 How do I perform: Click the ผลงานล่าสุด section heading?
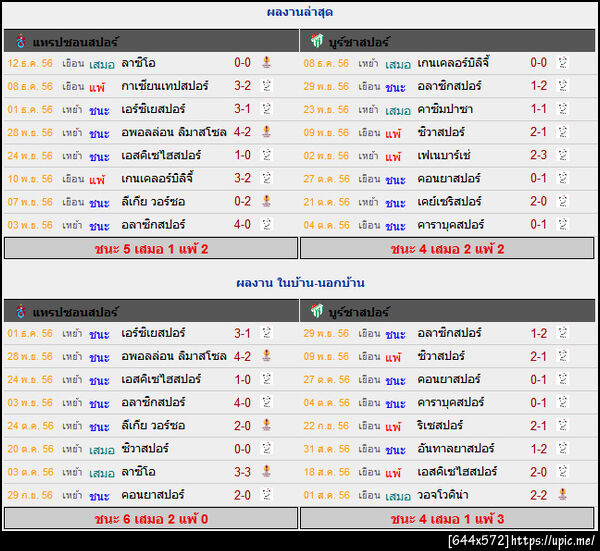(300, 12)
